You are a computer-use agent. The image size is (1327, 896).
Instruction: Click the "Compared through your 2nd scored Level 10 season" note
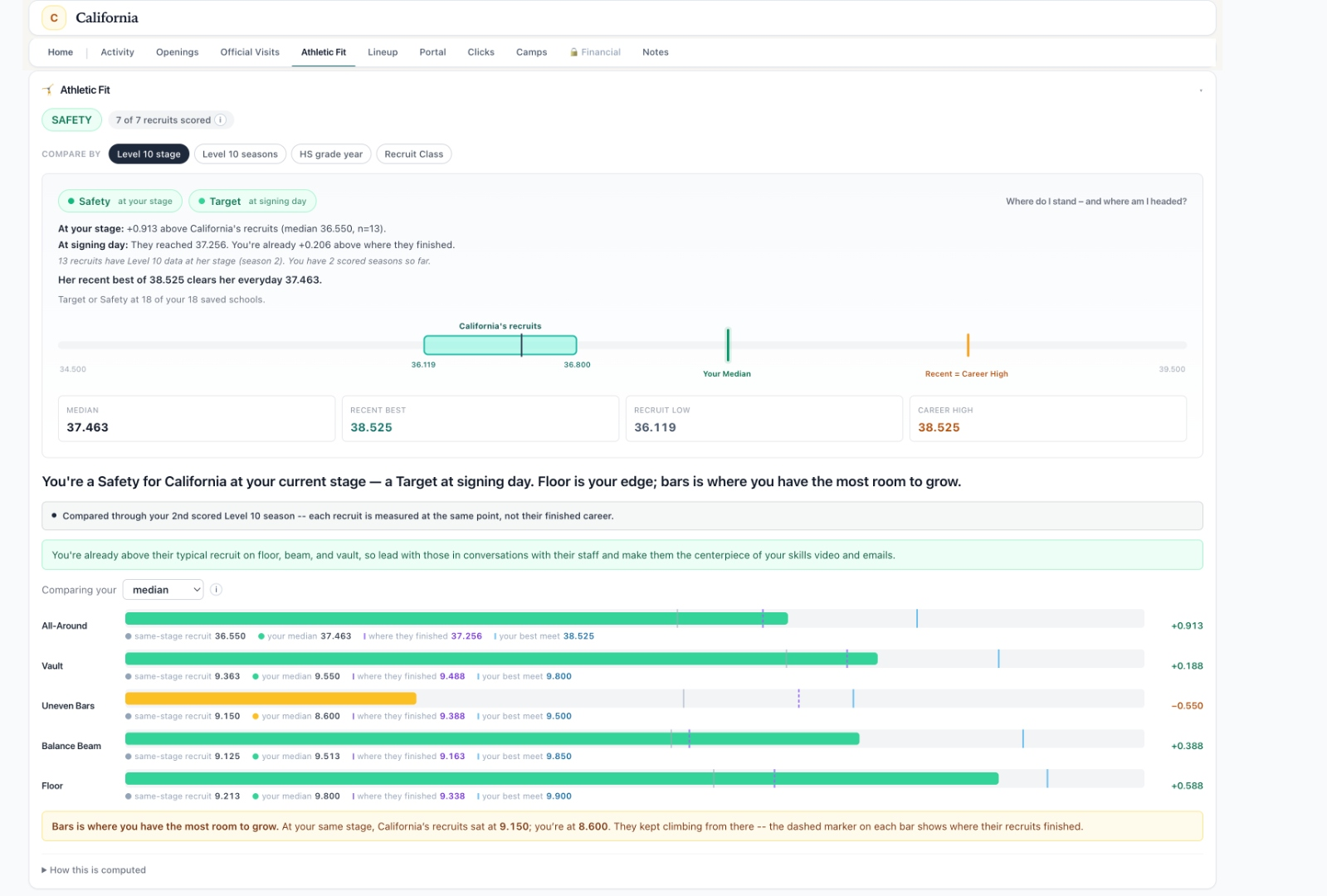tap(622, 516)
